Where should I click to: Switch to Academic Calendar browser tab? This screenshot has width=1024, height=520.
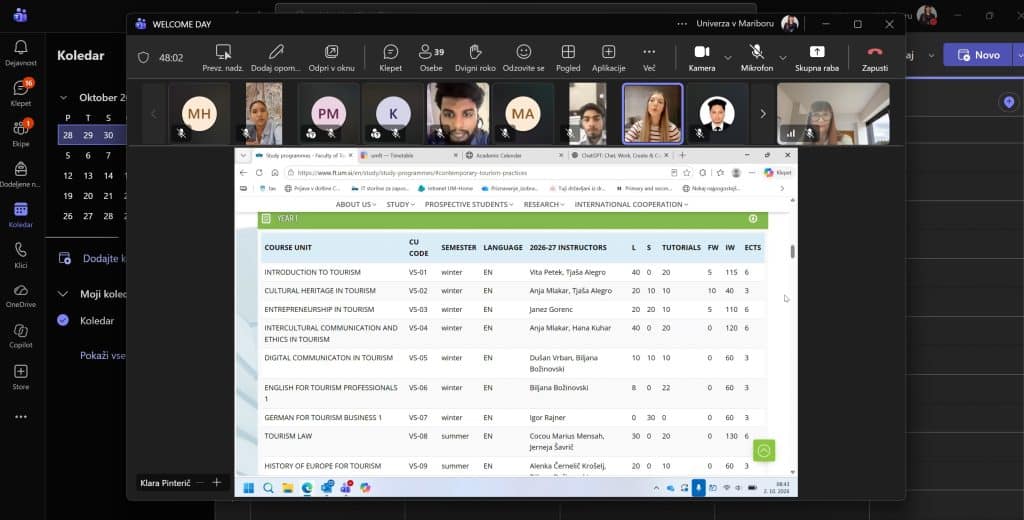[514, 155]
